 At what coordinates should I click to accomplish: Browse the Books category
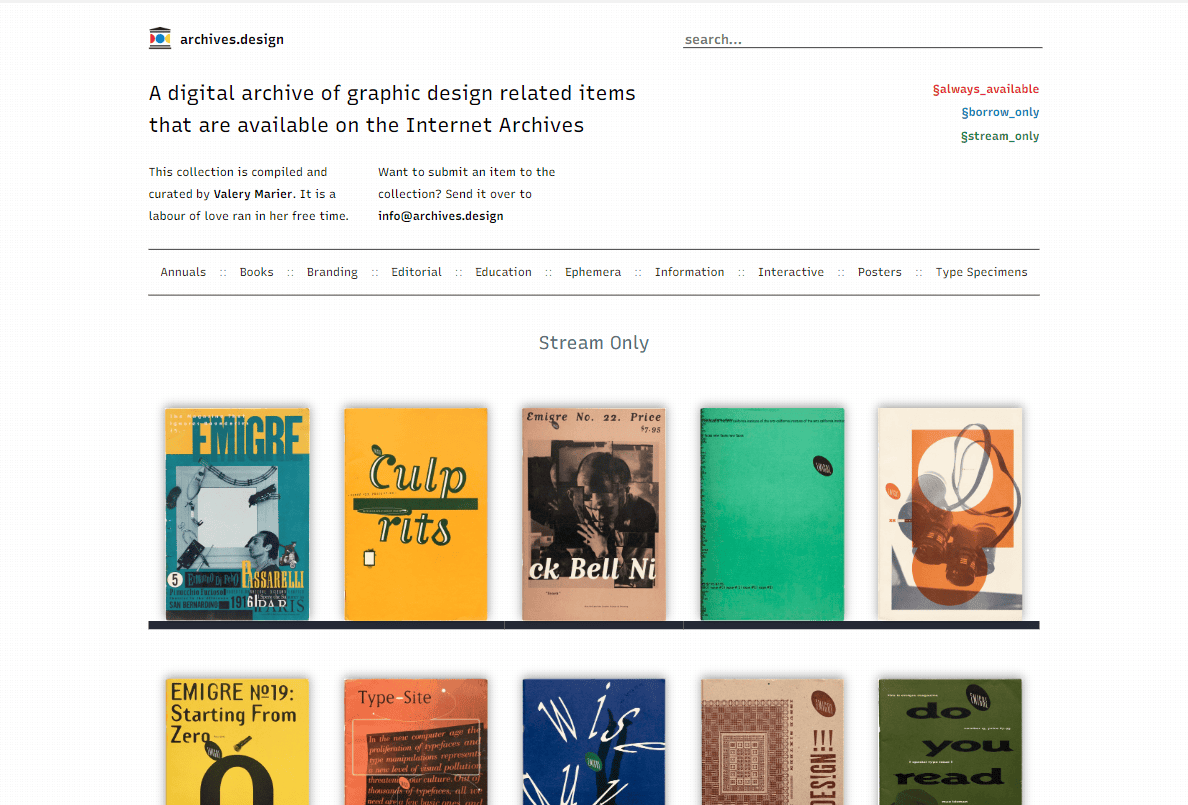[256, 271]
